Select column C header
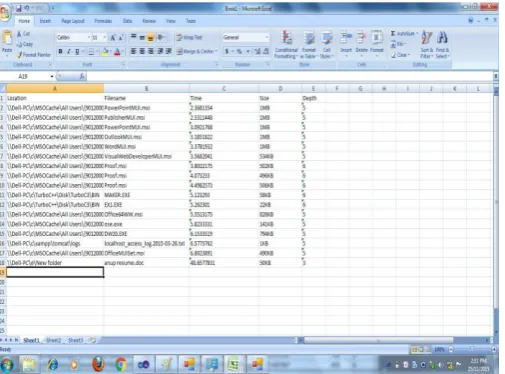The image size is (505, 374). (x=224, y=89)
